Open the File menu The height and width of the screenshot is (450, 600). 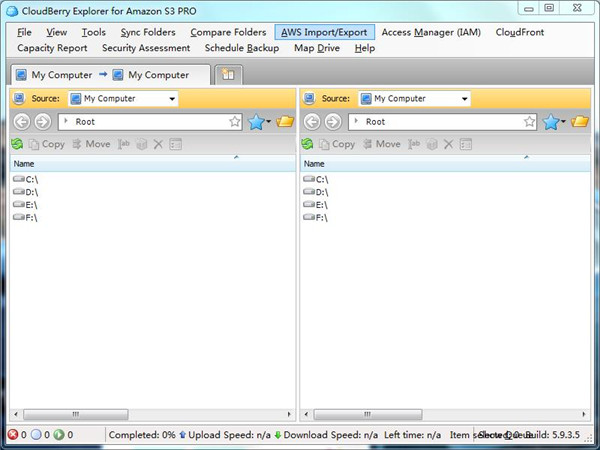24,33
